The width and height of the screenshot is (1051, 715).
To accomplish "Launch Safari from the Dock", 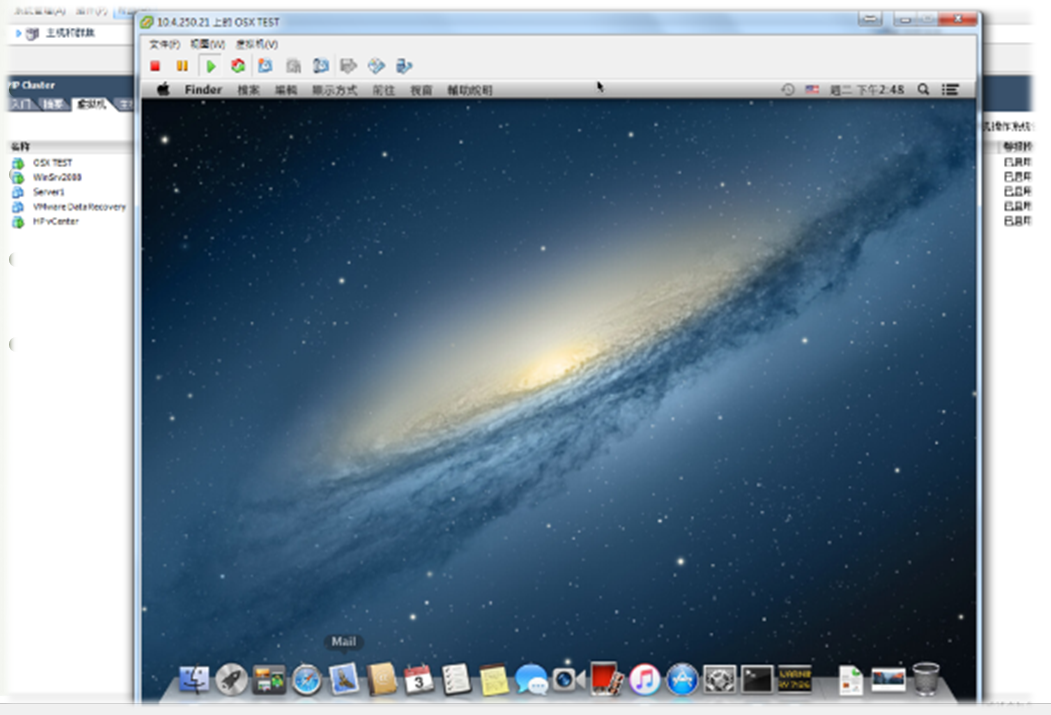I will pos(306,679).
